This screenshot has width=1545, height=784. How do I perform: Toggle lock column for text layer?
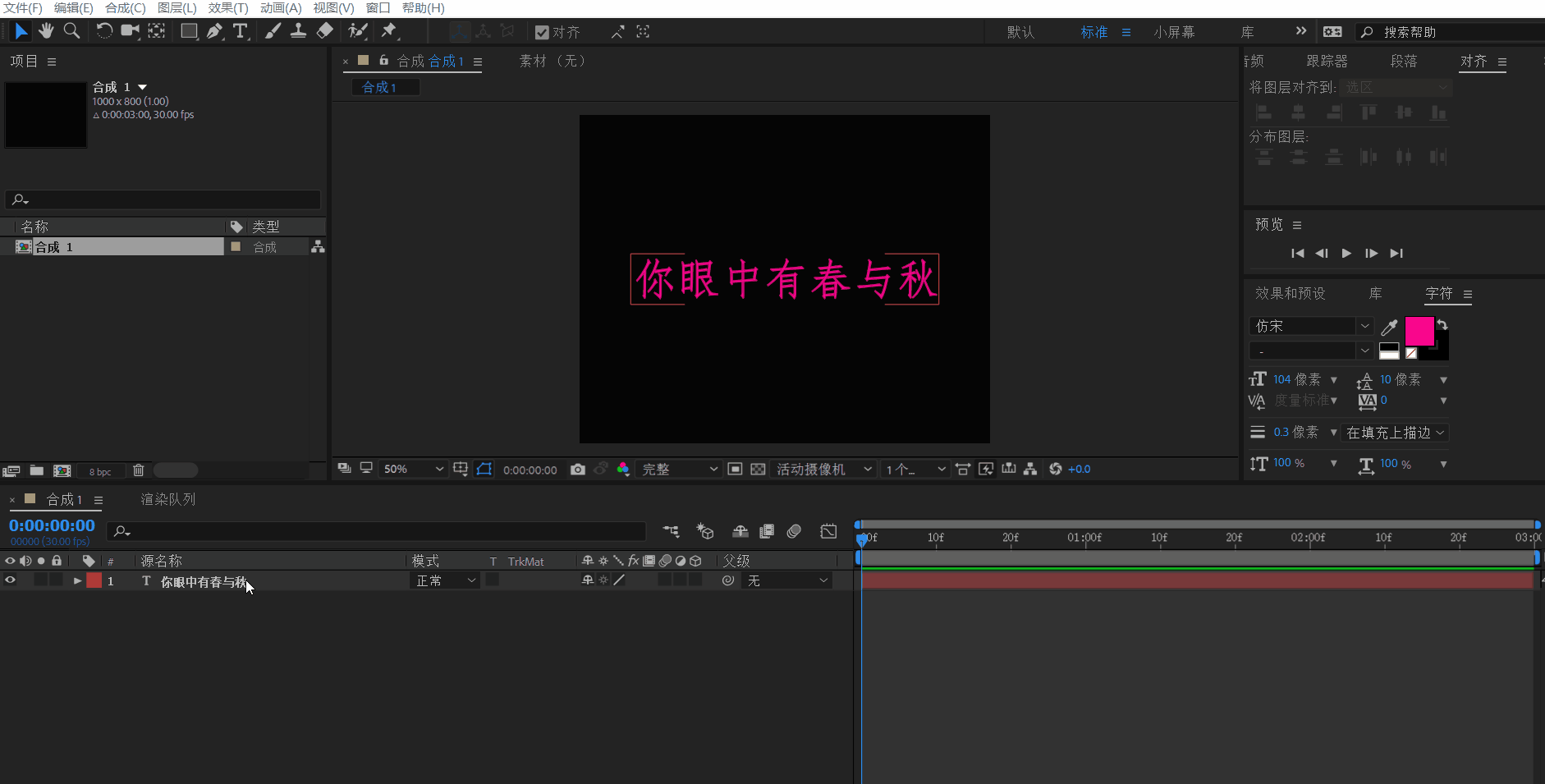pyautogui.click(x=56, y=580)
